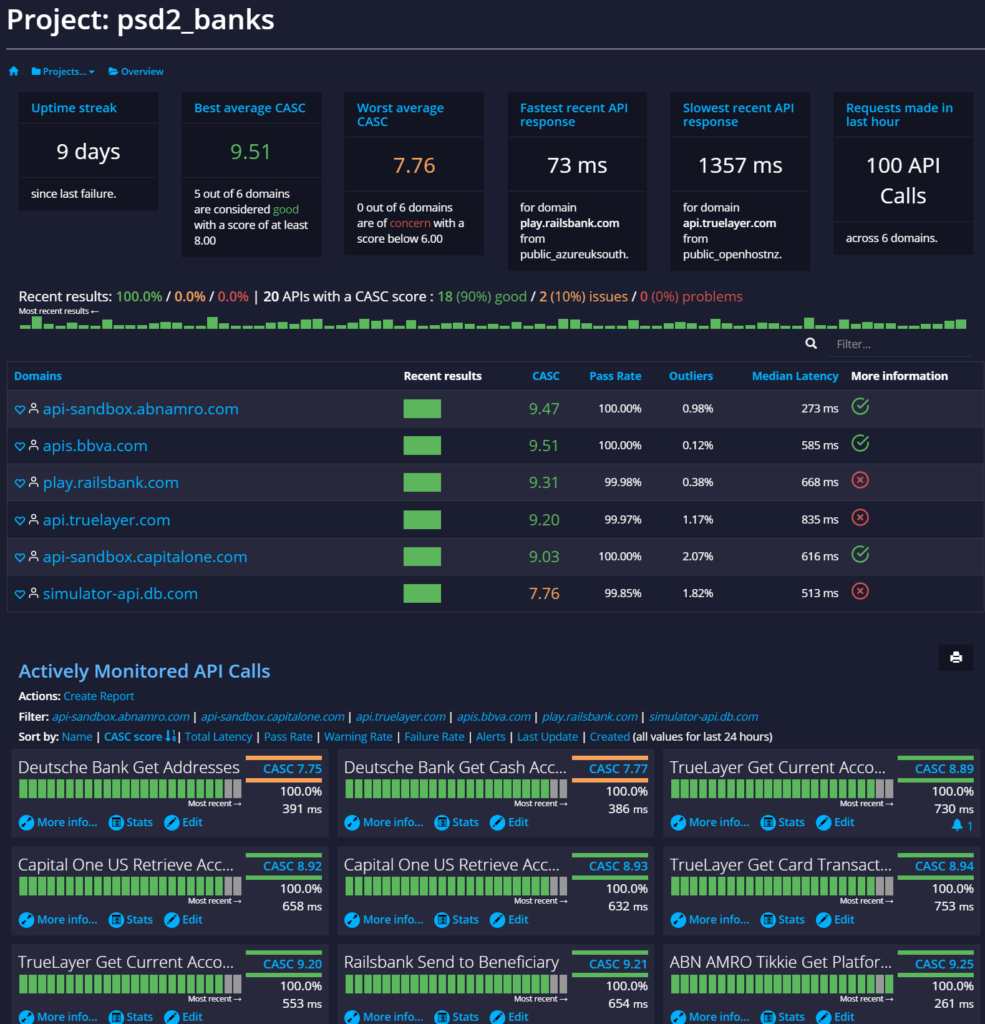Open api.truelayer.com domain link
Image resolution: width=985 pixels, height=1024 pixels.
coord(106,520)
